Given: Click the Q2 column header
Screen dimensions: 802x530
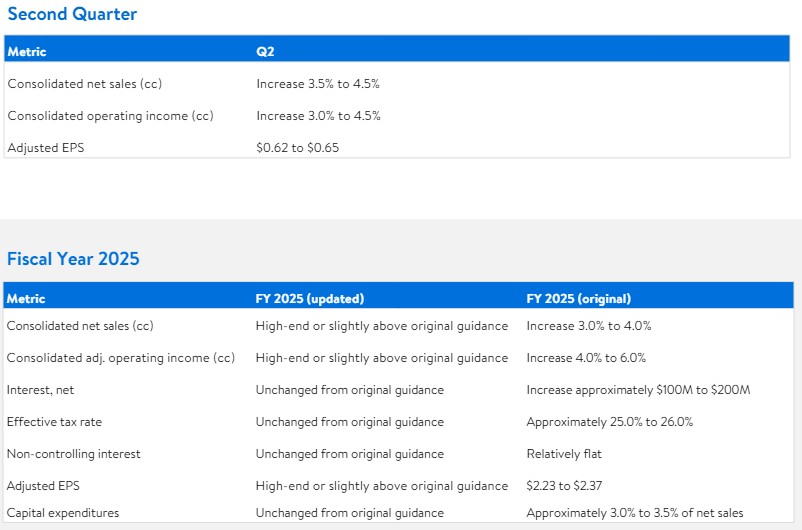Looking at the screenshot, I should point(265,52).
